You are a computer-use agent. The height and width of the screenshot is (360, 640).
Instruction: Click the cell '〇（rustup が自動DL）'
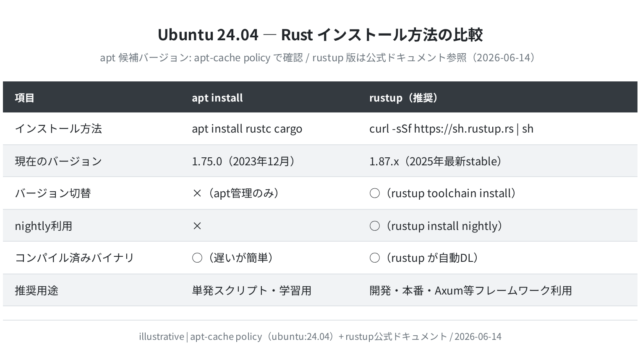pos(424,258)
